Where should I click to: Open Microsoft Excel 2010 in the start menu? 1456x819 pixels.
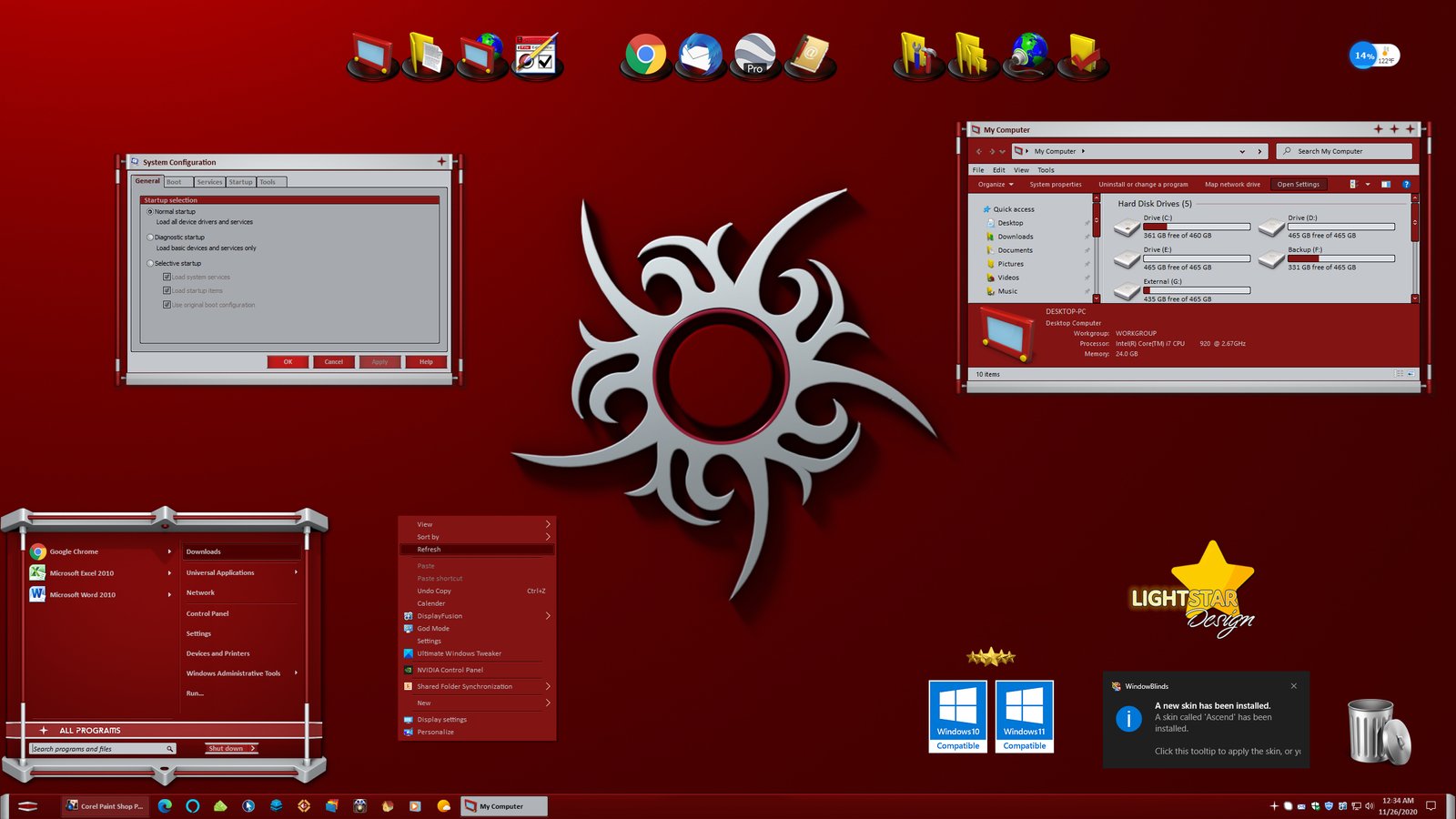82,573
